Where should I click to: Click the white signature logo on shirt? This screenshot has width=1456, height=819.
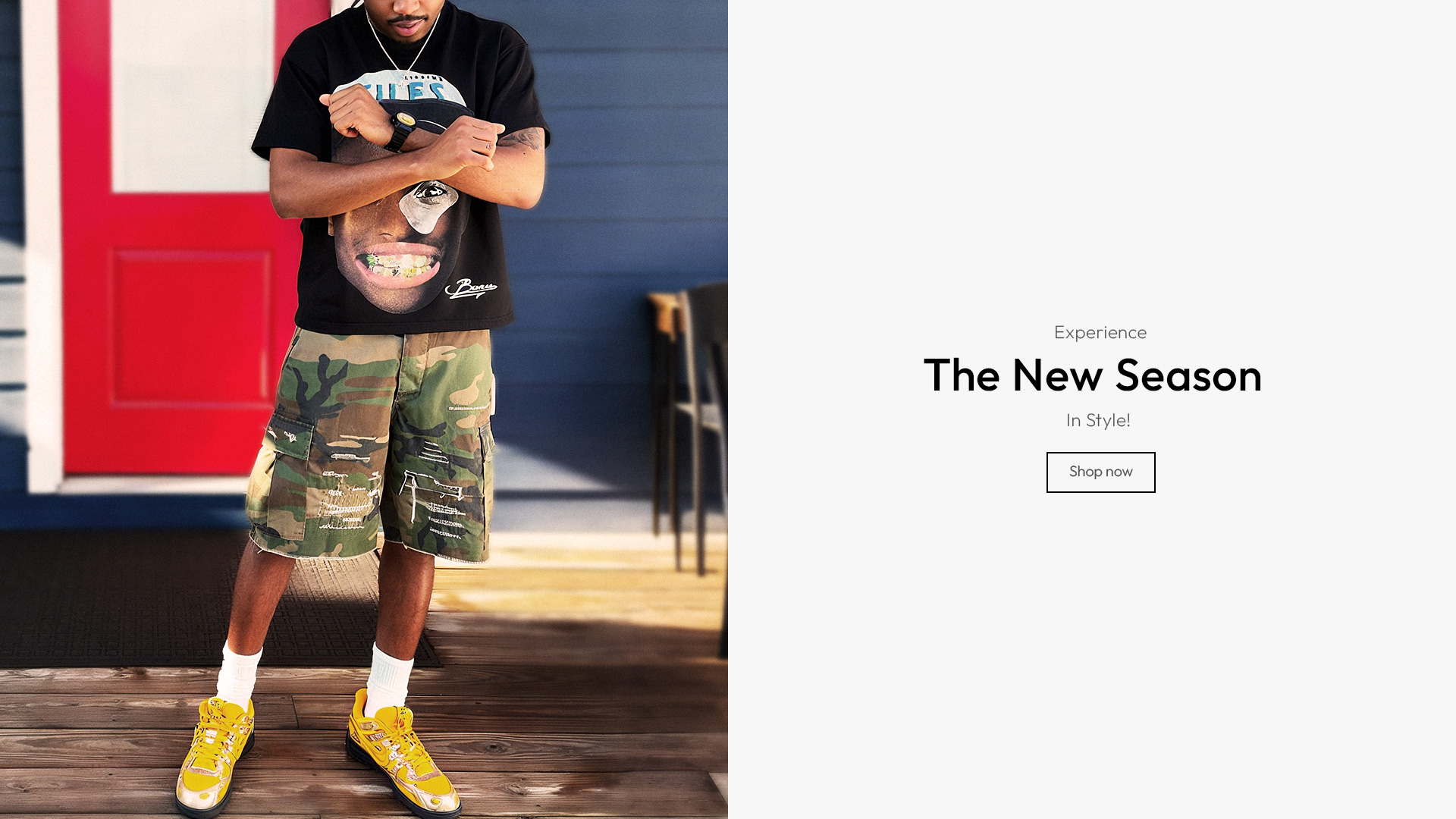pyautogui.click(x=470, y=288)
